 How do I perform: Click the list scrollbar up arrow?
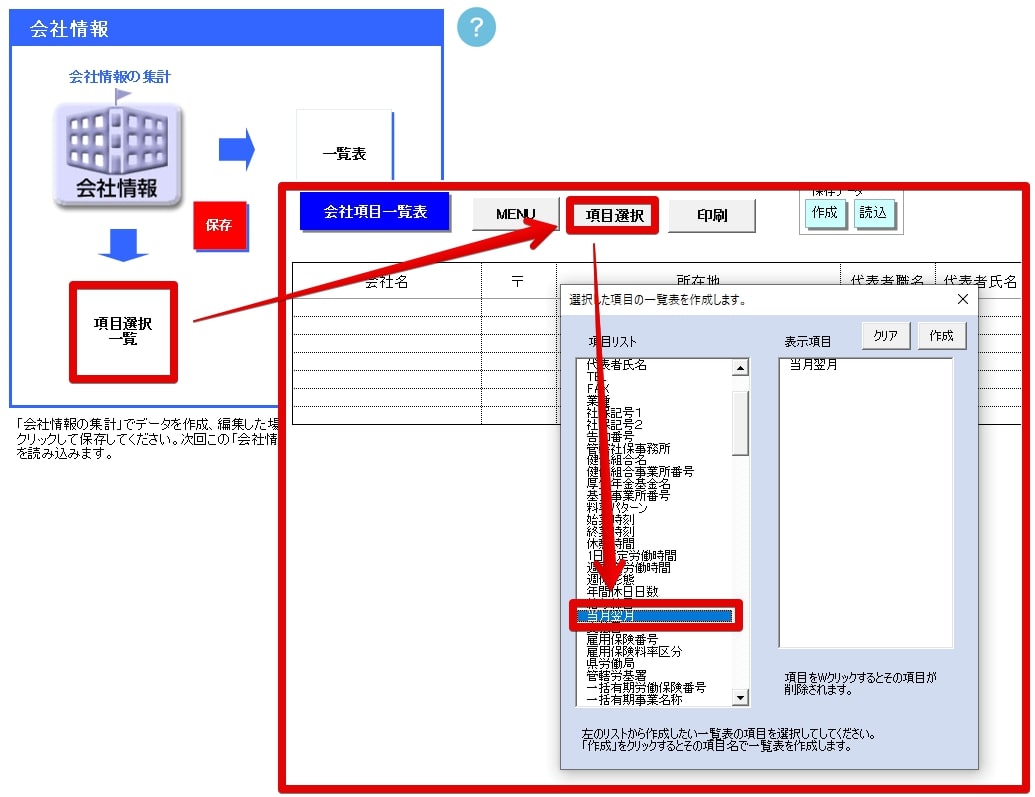coord(741,367)
